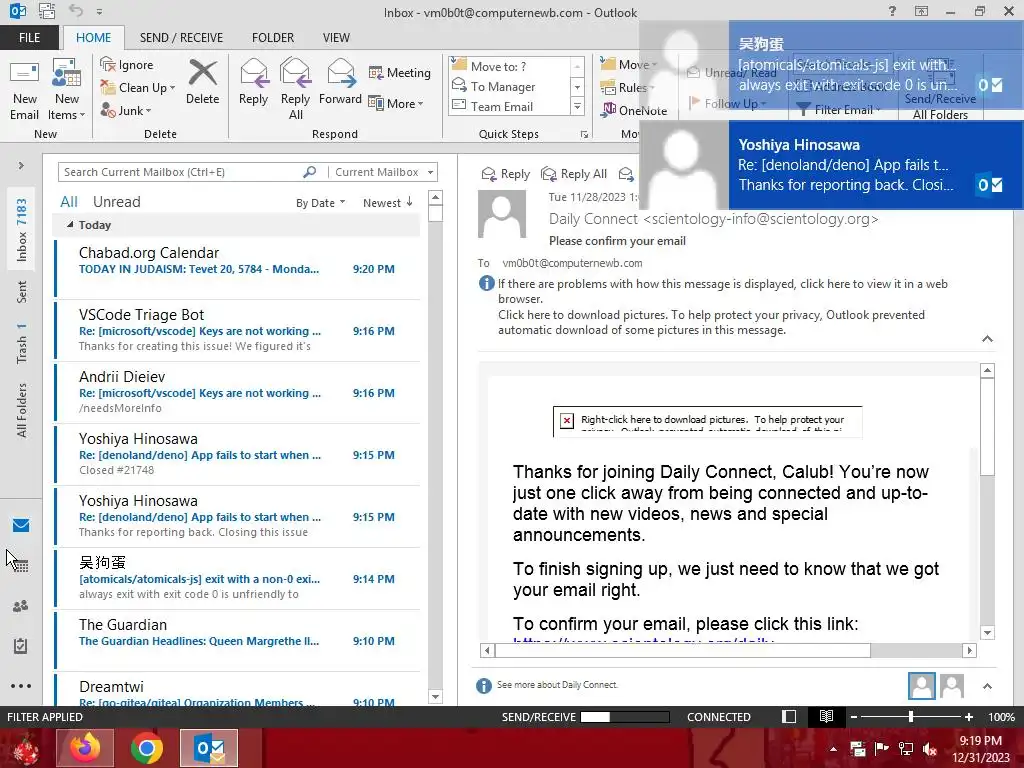Open the Inbox 7183 folder
The height and width of the screenshot is (768, 1024).
22,229
